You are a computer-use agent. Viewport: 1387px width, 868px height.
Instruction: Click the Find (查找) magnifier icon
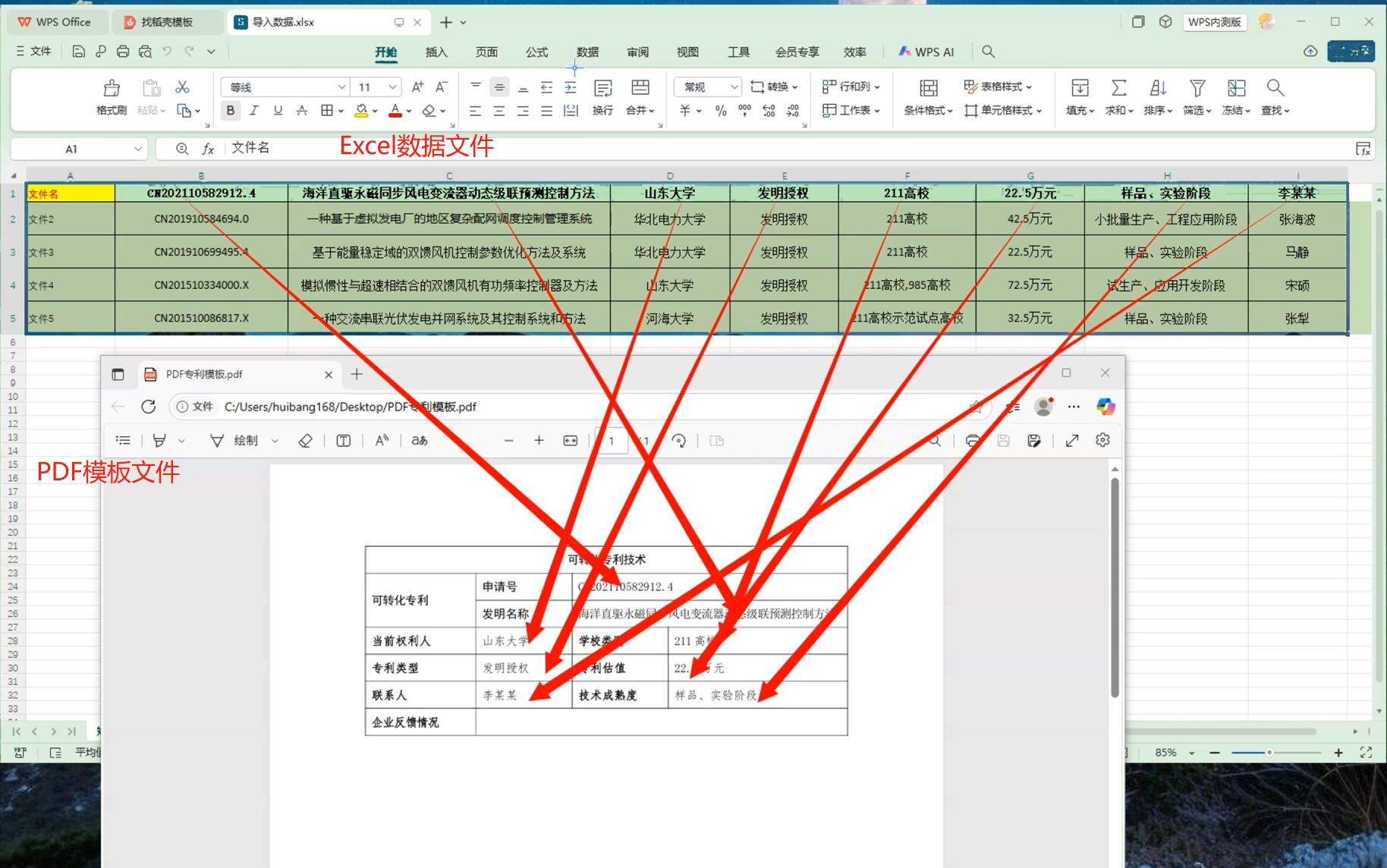coord(1275,88)
